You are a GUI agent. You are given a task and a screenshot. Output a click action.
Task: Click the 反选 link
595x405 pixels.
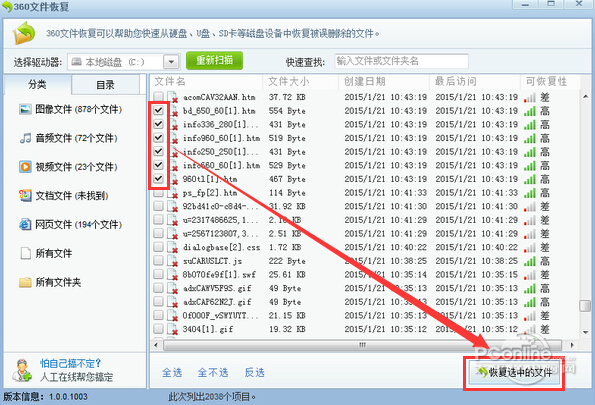(254, 373)
